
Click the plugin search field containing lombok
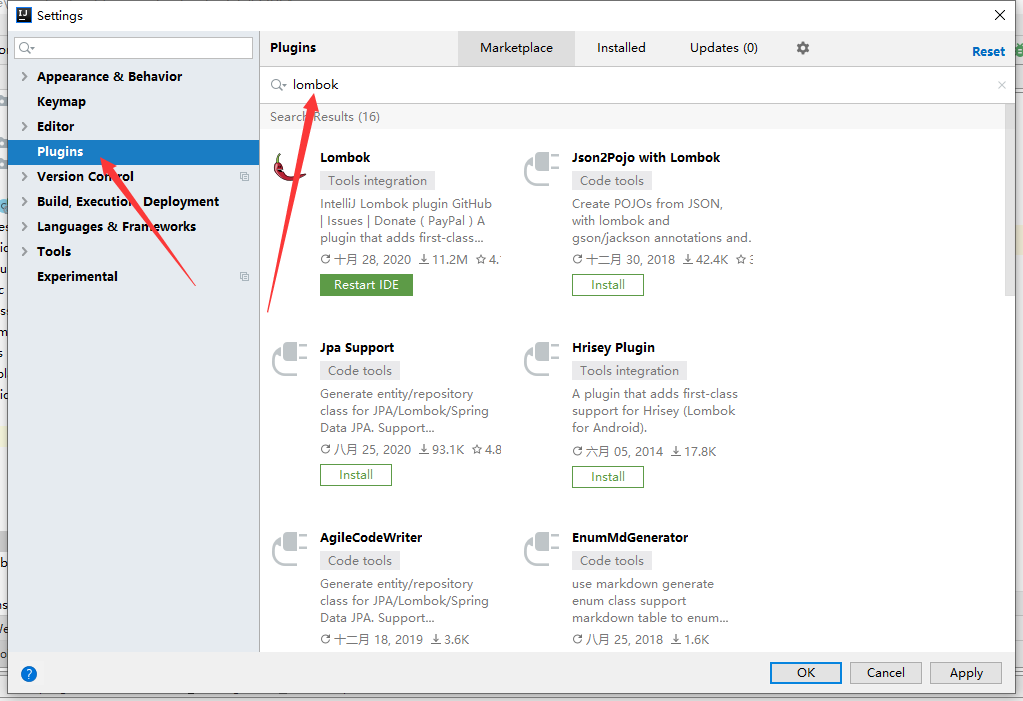coord(636,85)
